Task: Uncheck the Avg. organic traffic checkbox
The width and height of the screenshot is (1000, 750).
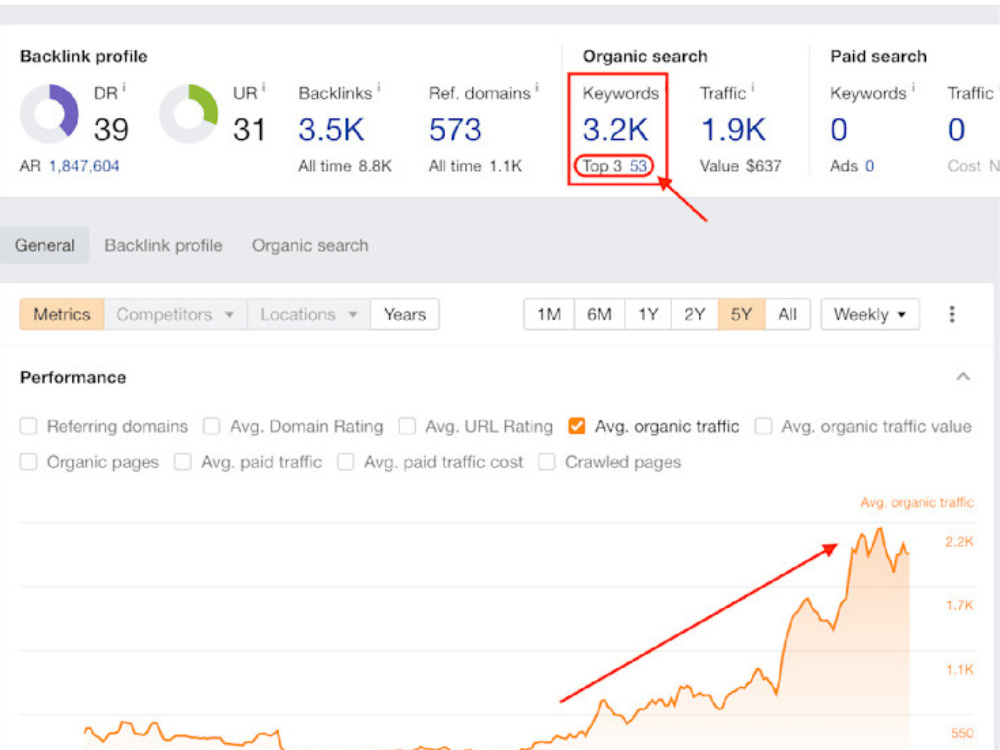Action: click(x=577, y=426)
